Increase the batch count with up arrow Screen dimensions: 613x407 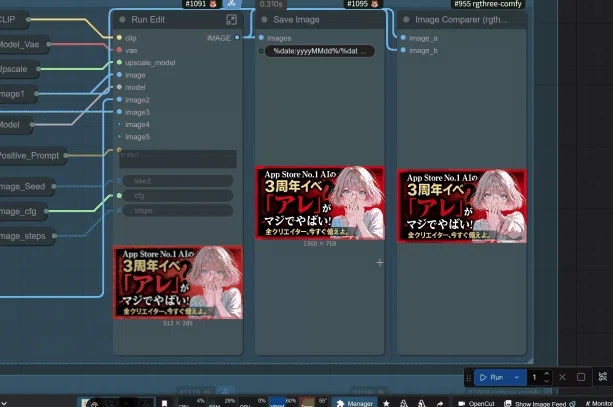[547, 374]
